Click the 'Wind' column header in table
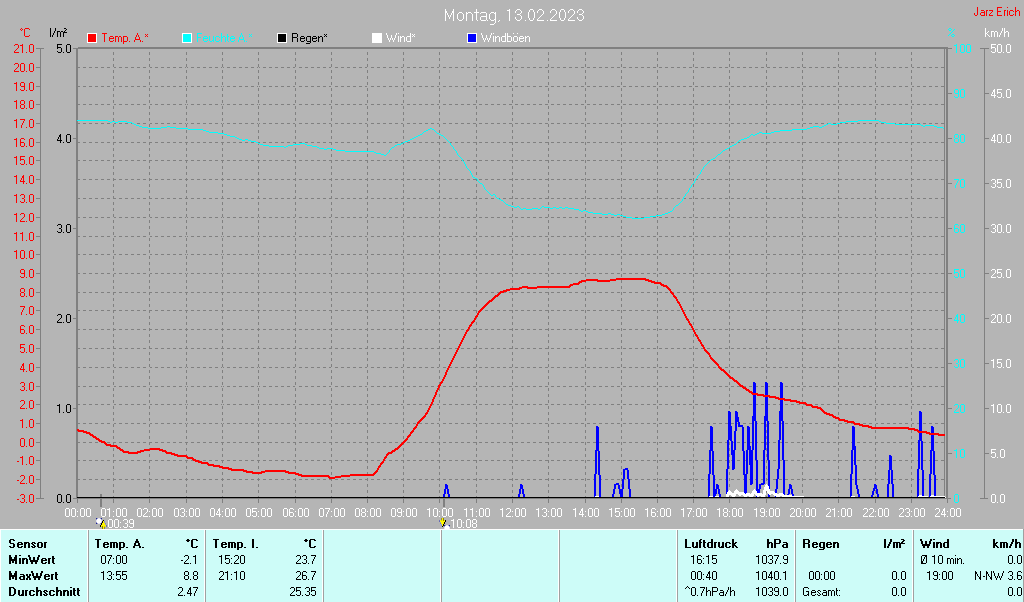The width and height of the screenshot is (1024, 602). 935,544
